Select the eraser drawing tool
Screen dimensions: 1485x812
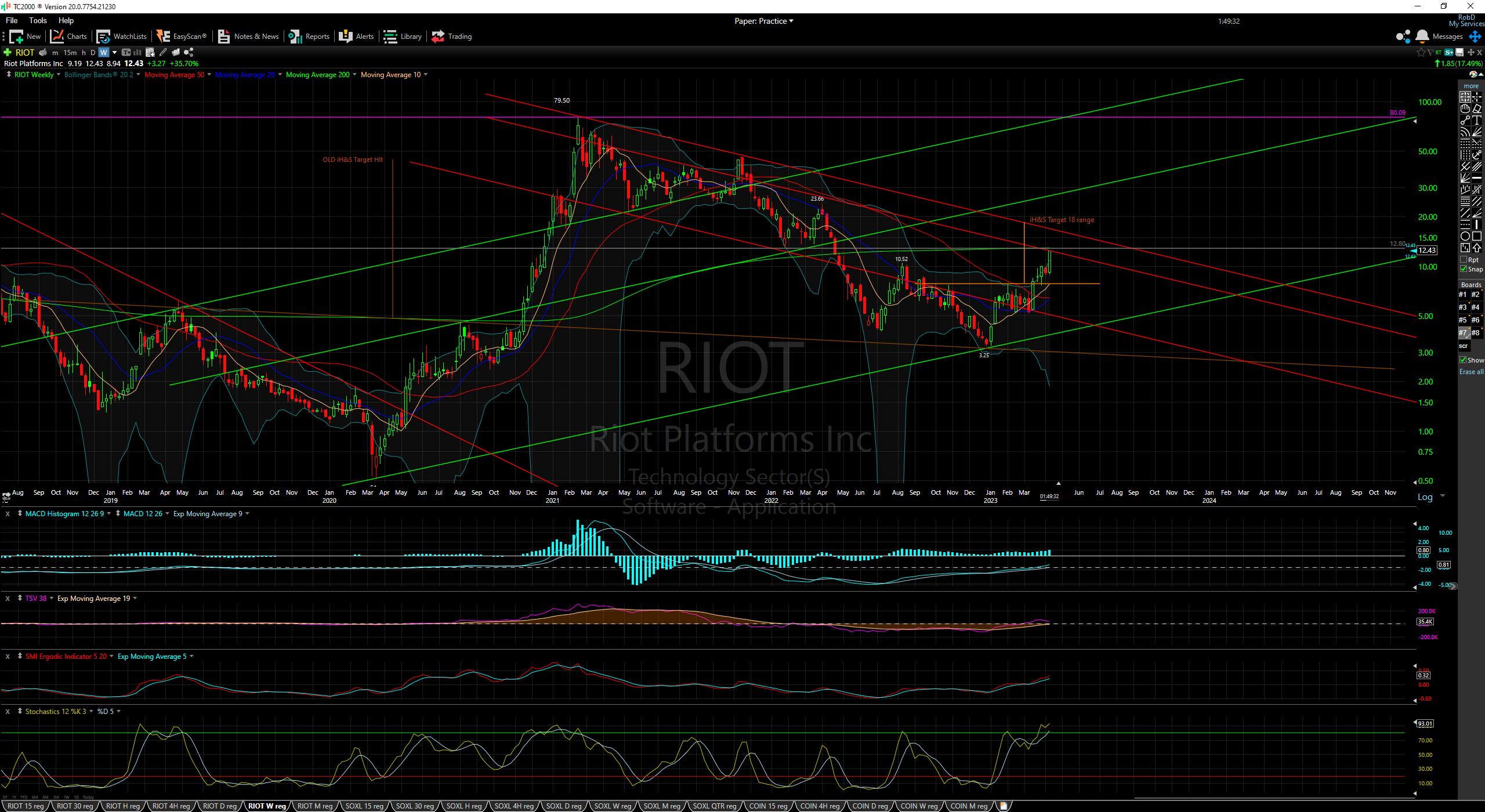(x=1477, y=108)
